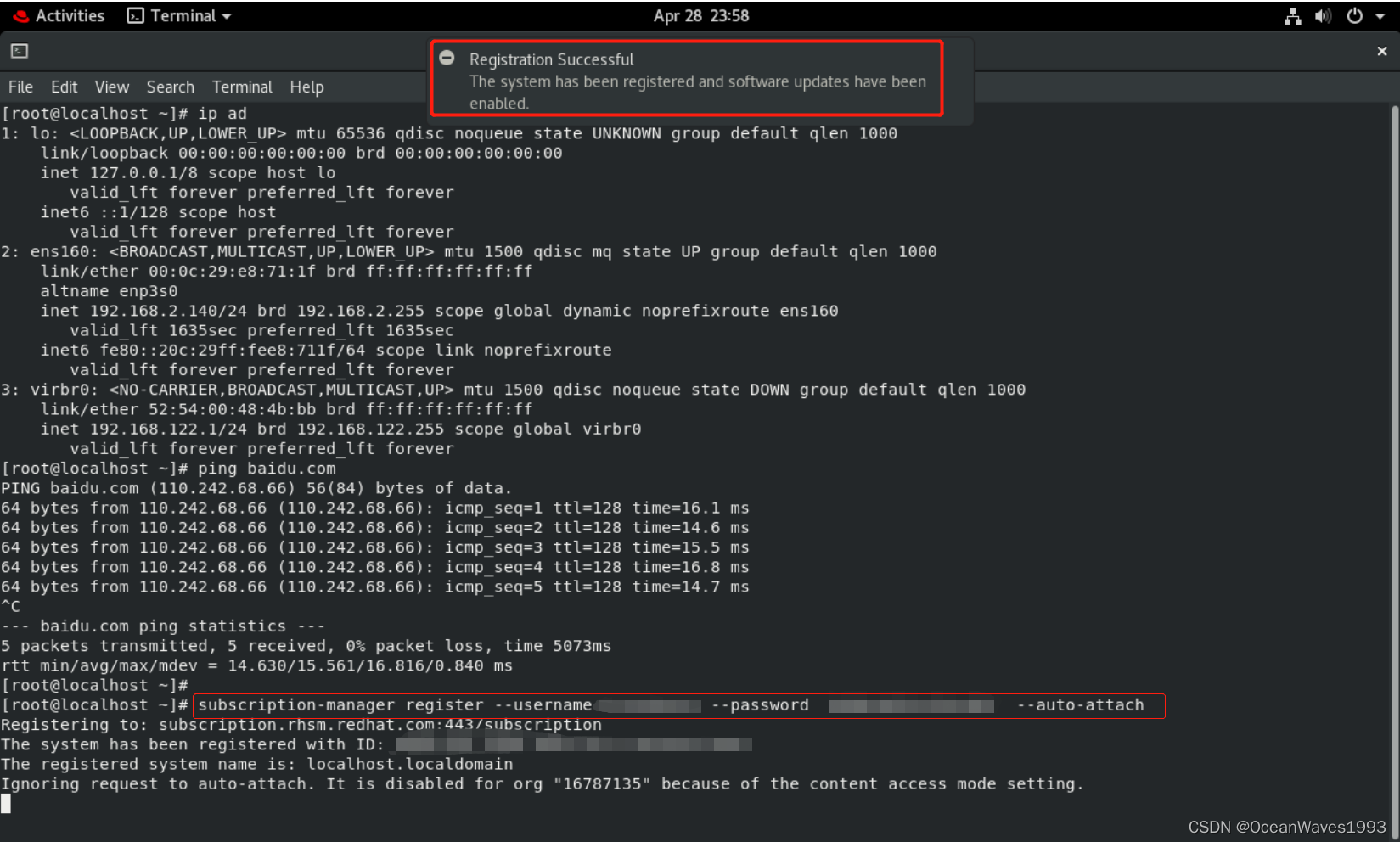Click the 'inet 127.0.0.1/8 scope host lo' line
This screenshot has height=842, width=1400.
188,173
